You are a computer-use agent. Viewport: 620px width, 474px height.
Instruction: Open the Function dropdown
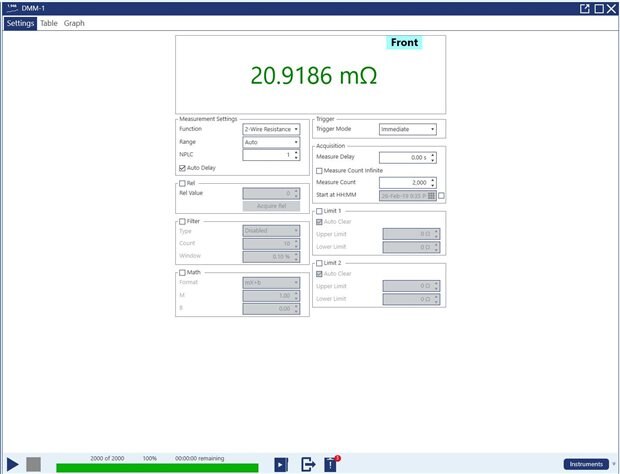click(x=271, y=129)
